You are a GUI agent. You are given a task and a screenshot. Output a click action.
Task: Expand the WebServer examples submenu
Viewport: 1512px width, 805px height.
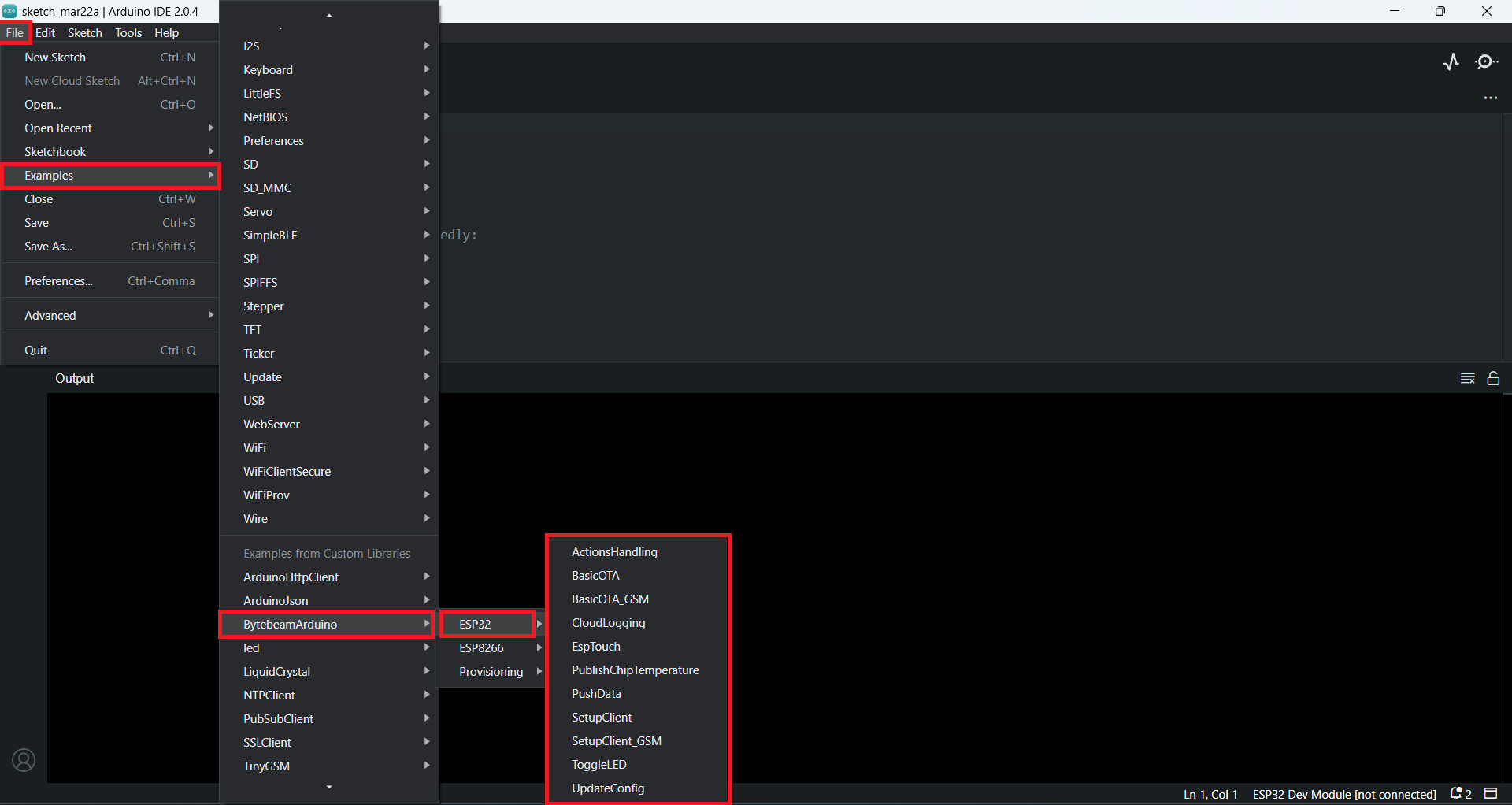pyautogui.click(x=329, y=425)
